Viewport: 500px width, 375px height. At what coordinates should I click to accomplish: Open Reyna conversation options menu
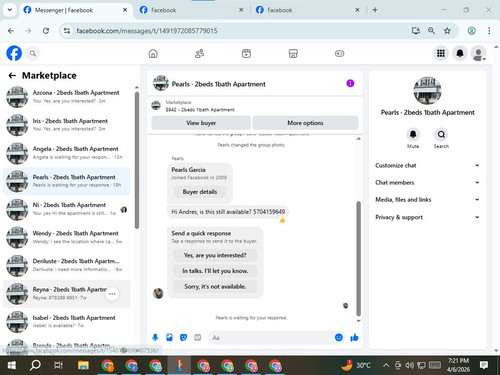[x=112, y=294]
